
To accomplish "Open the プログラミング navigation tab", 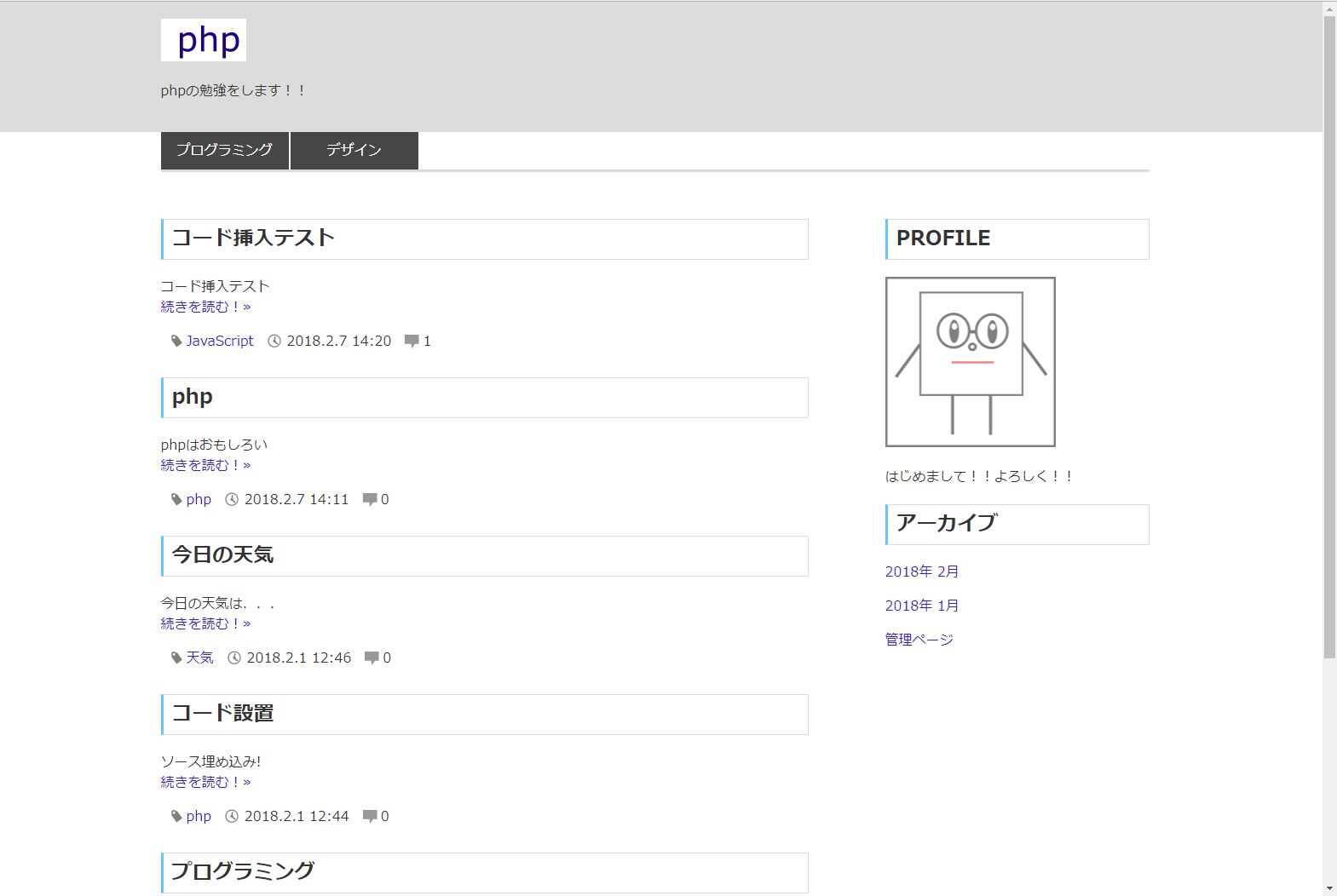I will pos(225,150).
